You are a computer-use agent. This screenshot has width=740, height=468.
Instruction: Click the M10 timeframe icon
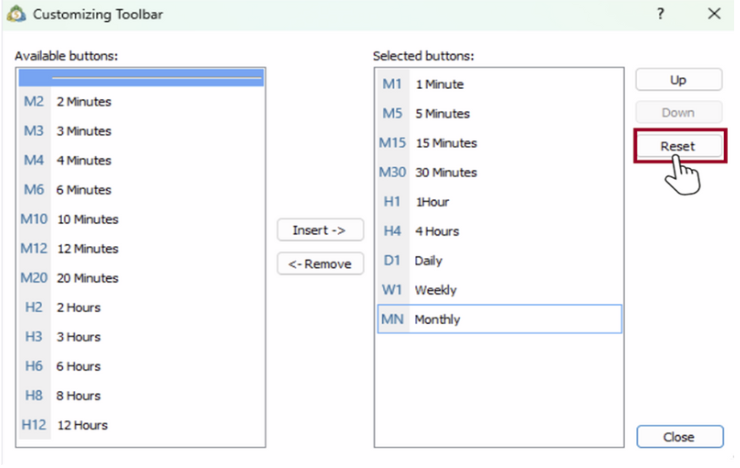pyautogui.click(x=34, y=219)
